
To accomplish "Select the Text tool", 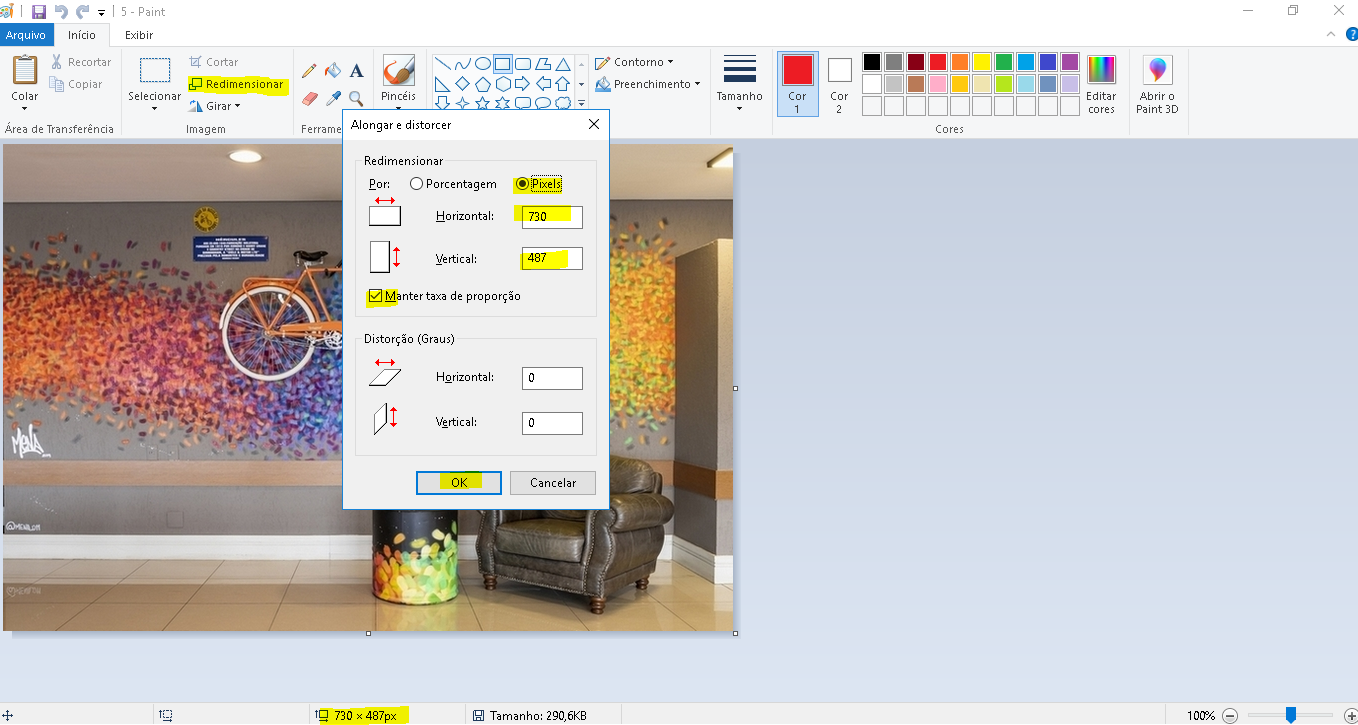I will tap(356, 70).
